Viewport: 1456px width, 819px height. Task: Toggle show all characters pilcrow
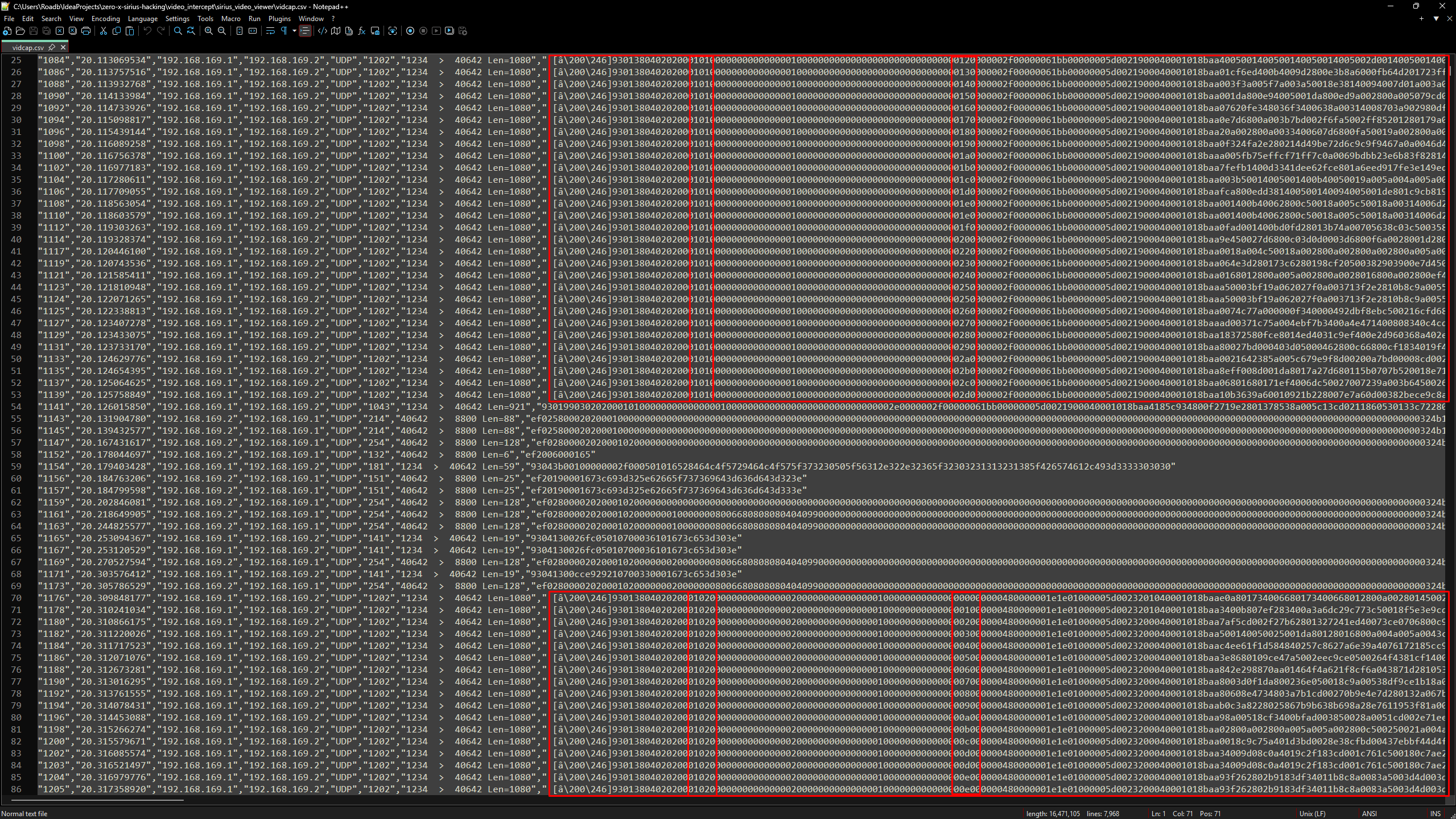(x=283, y=31)
